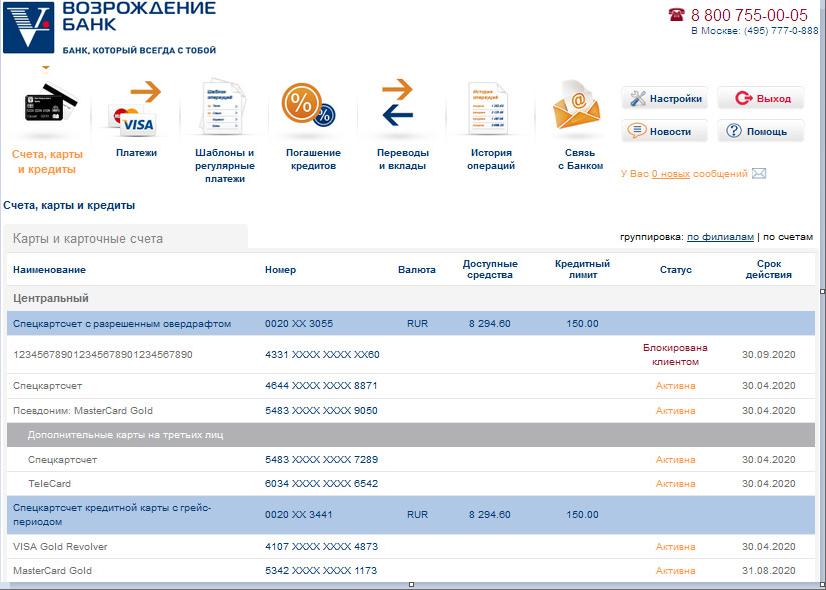
Task: Open Переводы и вклады arrows icon
Action: pyautogui.click(x=398, y=103)
